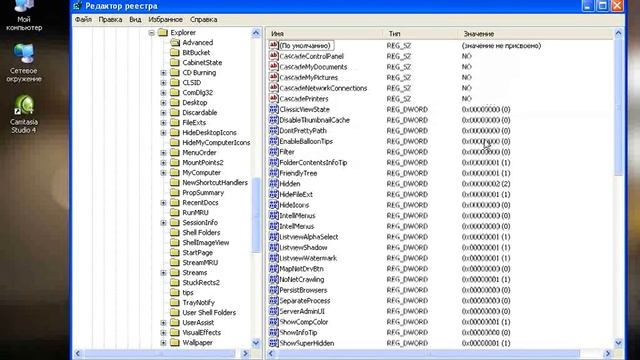Expand the SessionInfo key
Screen dimensions: 640x360
[163, 222]
